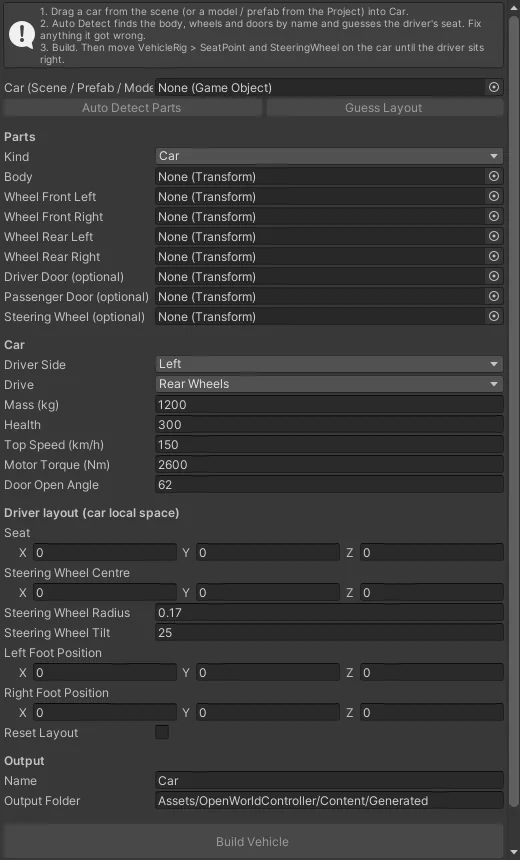520x860 pixels.
Task: Open the Kind dropdown
Action: (x=329, y=156)
